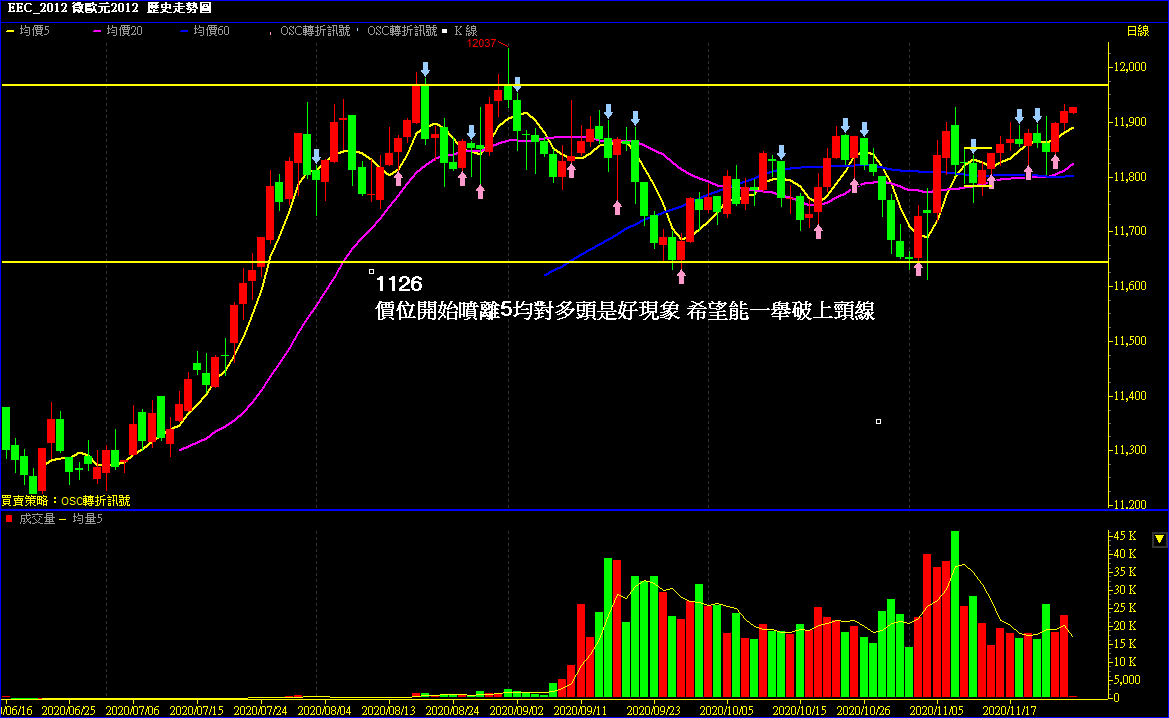
Task: Click the 10 K volume axis label
Action: tap(1126, 661)
